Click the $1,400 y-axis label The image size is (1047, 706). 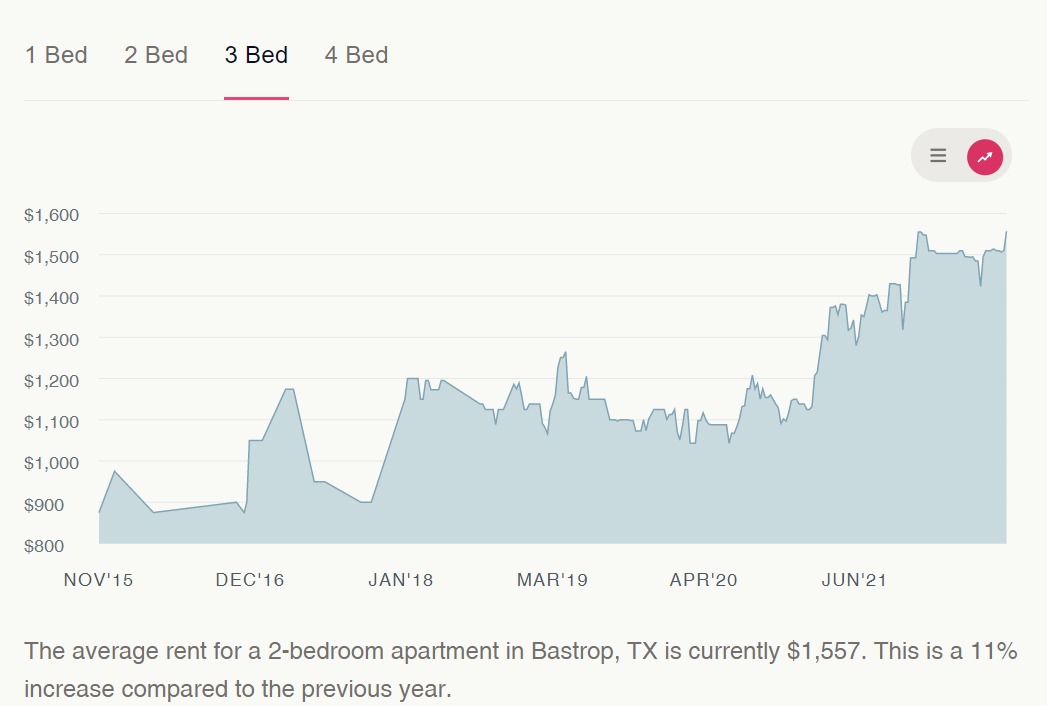click(x=51, y=298)
